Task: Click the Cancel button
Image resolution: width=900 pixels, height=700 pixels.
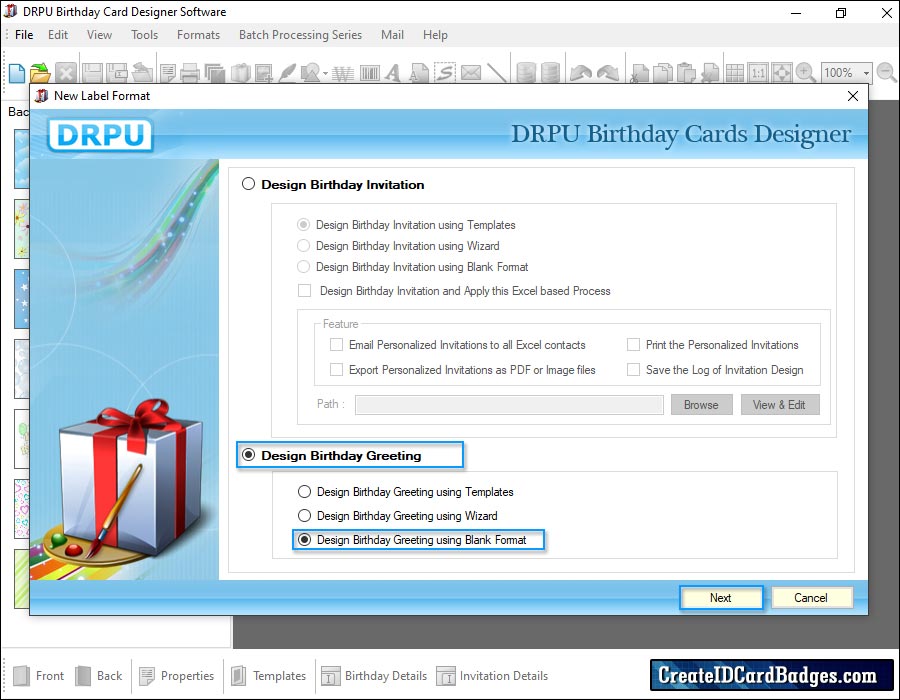Action: click(x=811, y=597)
